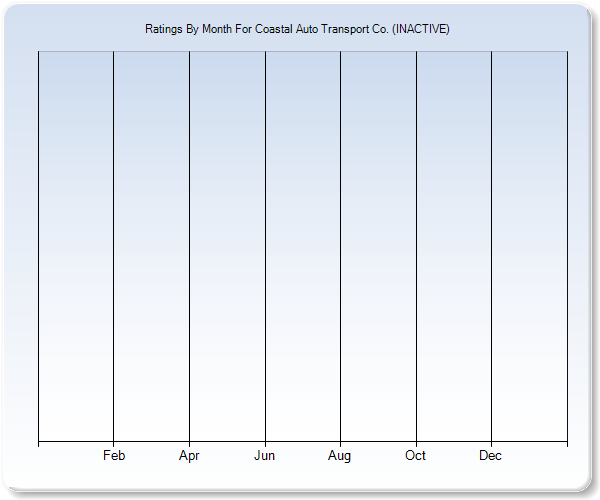Click the chart title about Coastal Auto Transport
600x500 pixels.
pyautogui.click(x=297, y=29)
